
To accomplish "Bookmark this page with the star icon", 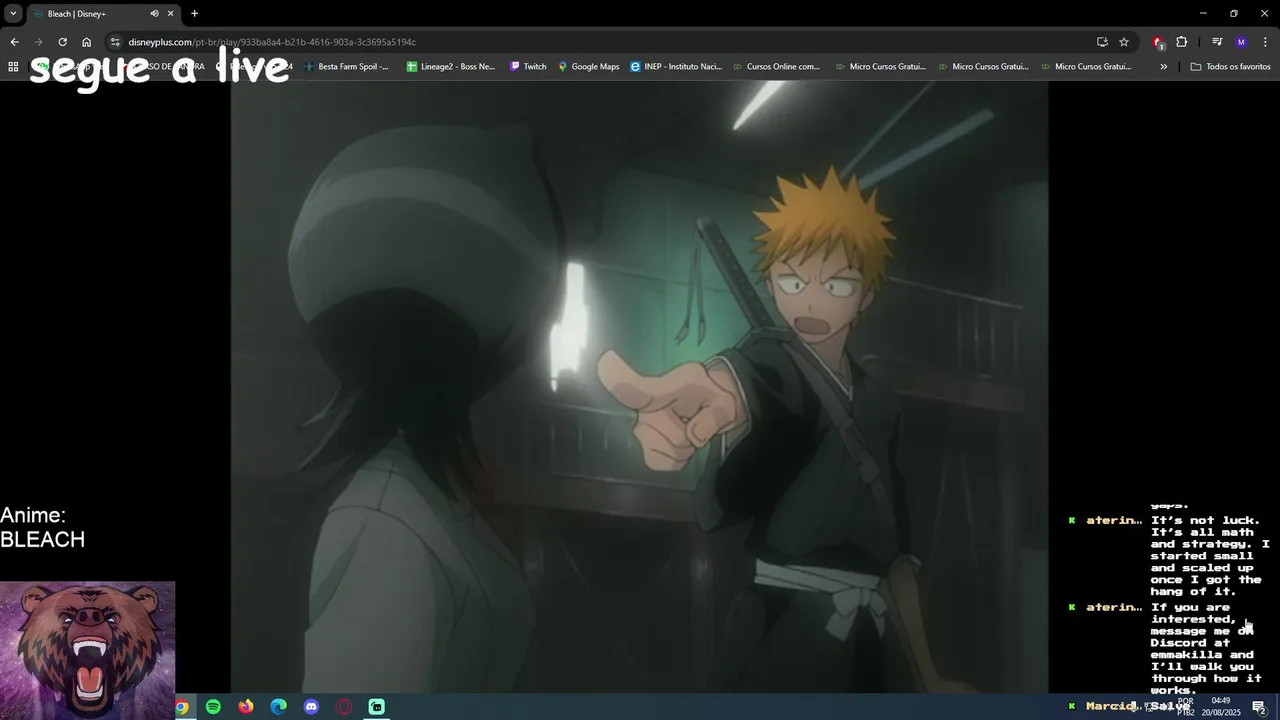I will pyautogui.click(x=1124, y=42).
